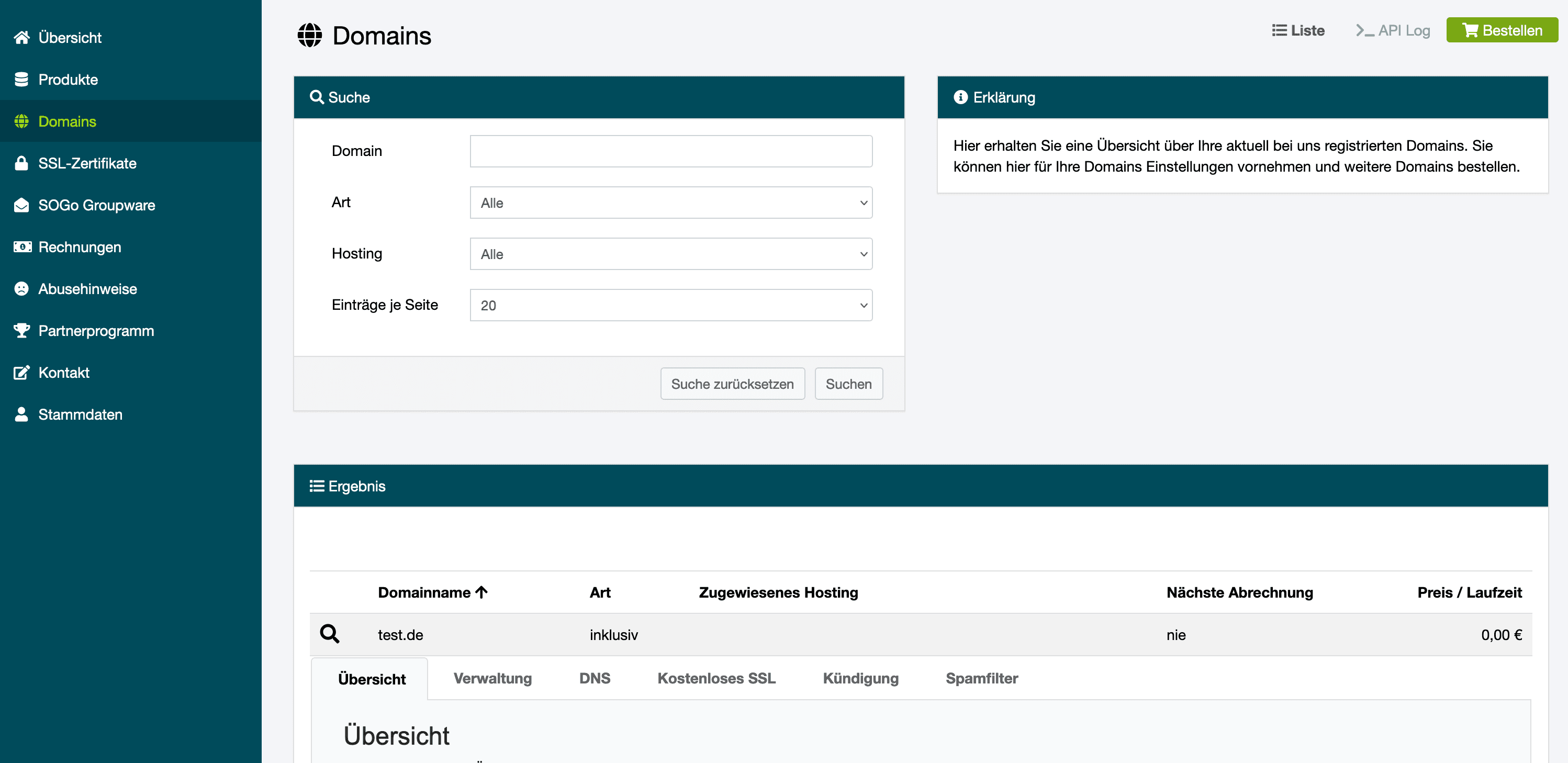Focus the Domain search text field

click(x=670, y=151)
